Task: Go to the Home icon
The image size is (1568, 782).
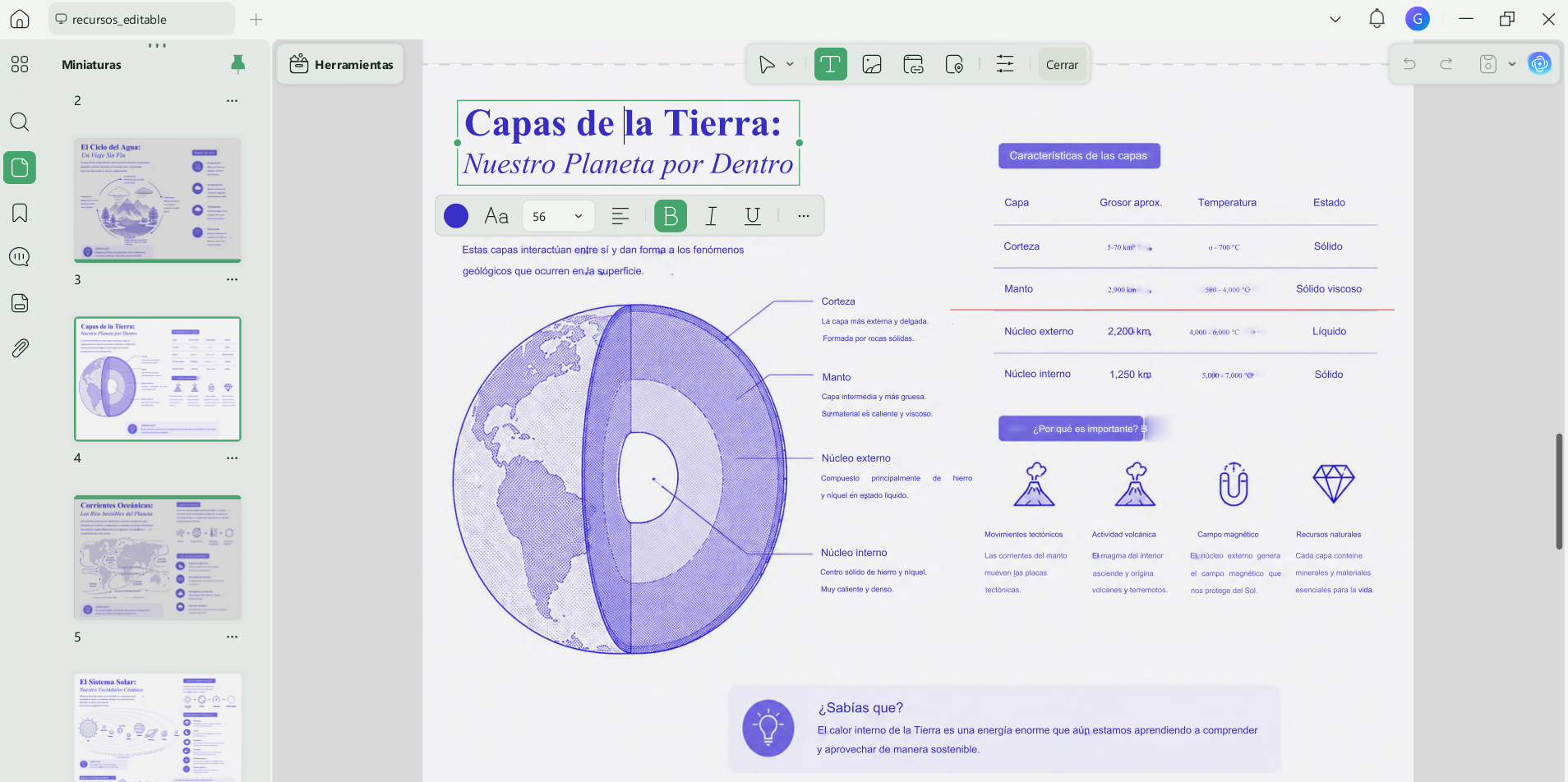Action: pyautogui.click(x=20, y=19)
